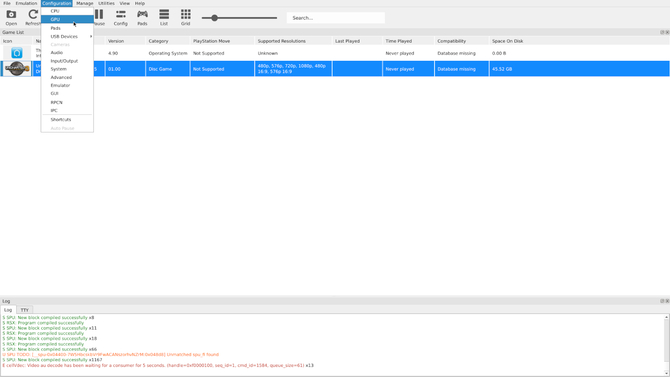Open the Utilities menu
The width and height of the screenshot is (670, 377).
(106, 3)
